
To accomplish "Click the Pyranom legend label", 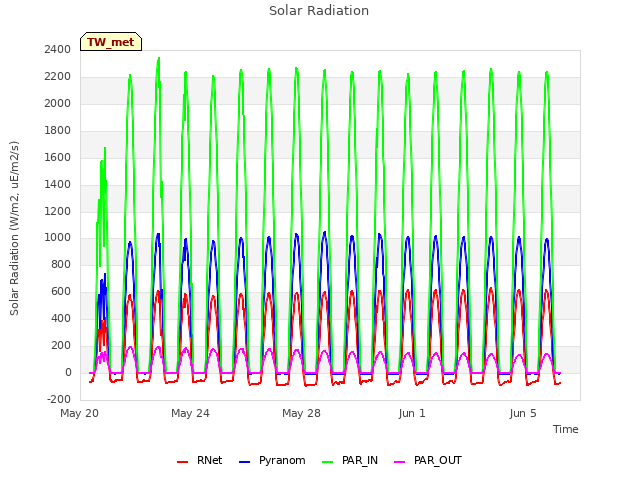I will [282, 460].
